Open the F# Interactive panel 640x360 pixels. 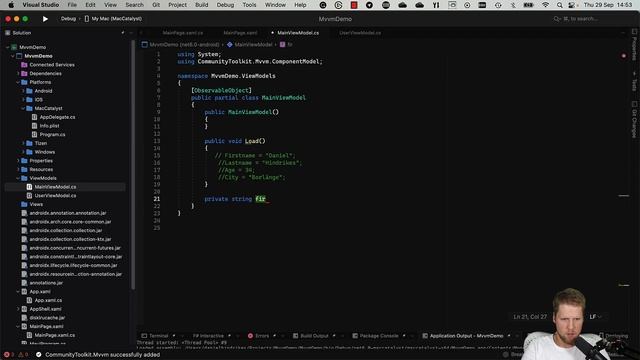point(208,336)
